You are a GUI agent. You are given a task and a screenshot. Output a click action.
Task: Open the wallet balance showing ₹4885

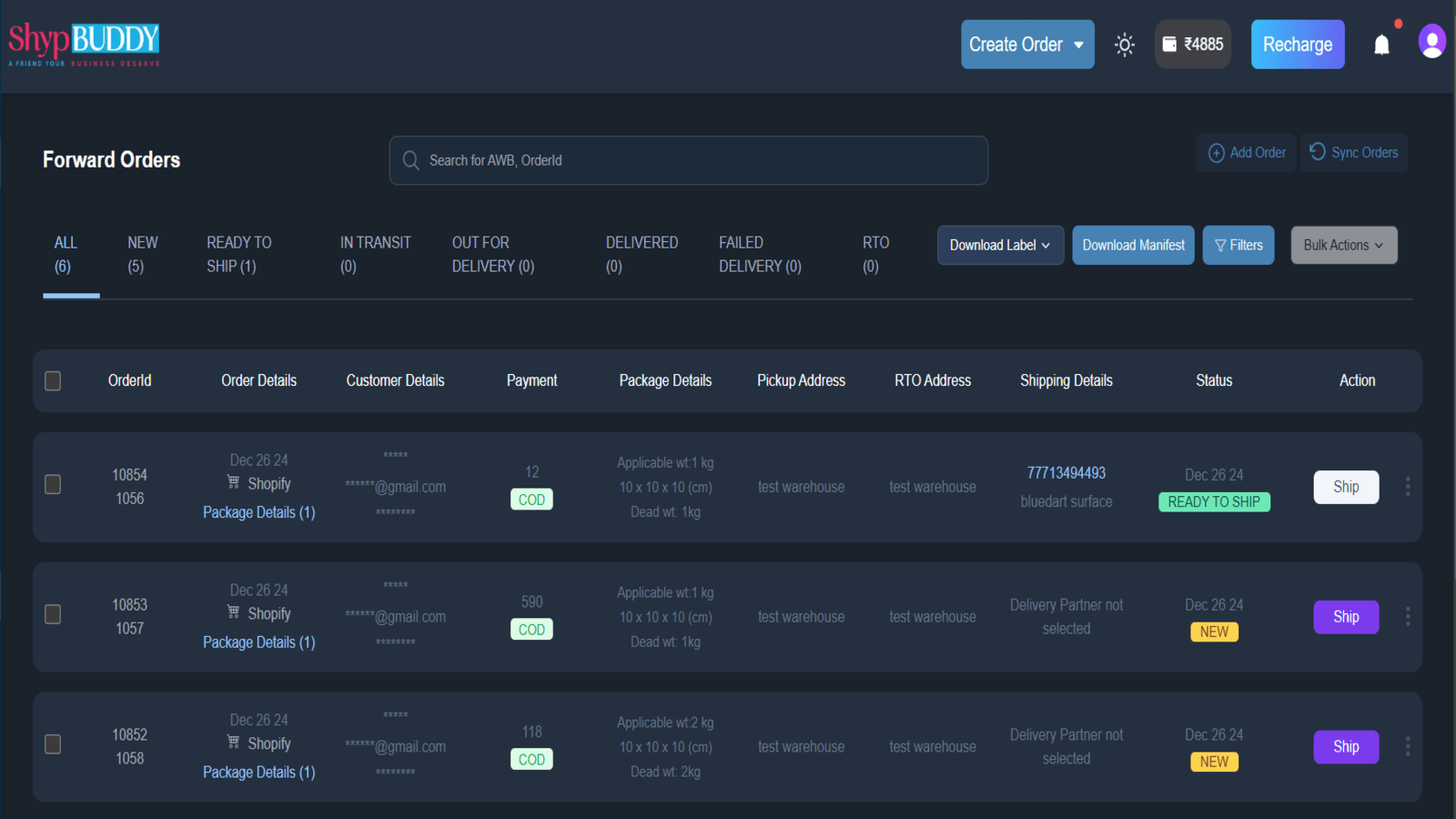pos(1192,44)
